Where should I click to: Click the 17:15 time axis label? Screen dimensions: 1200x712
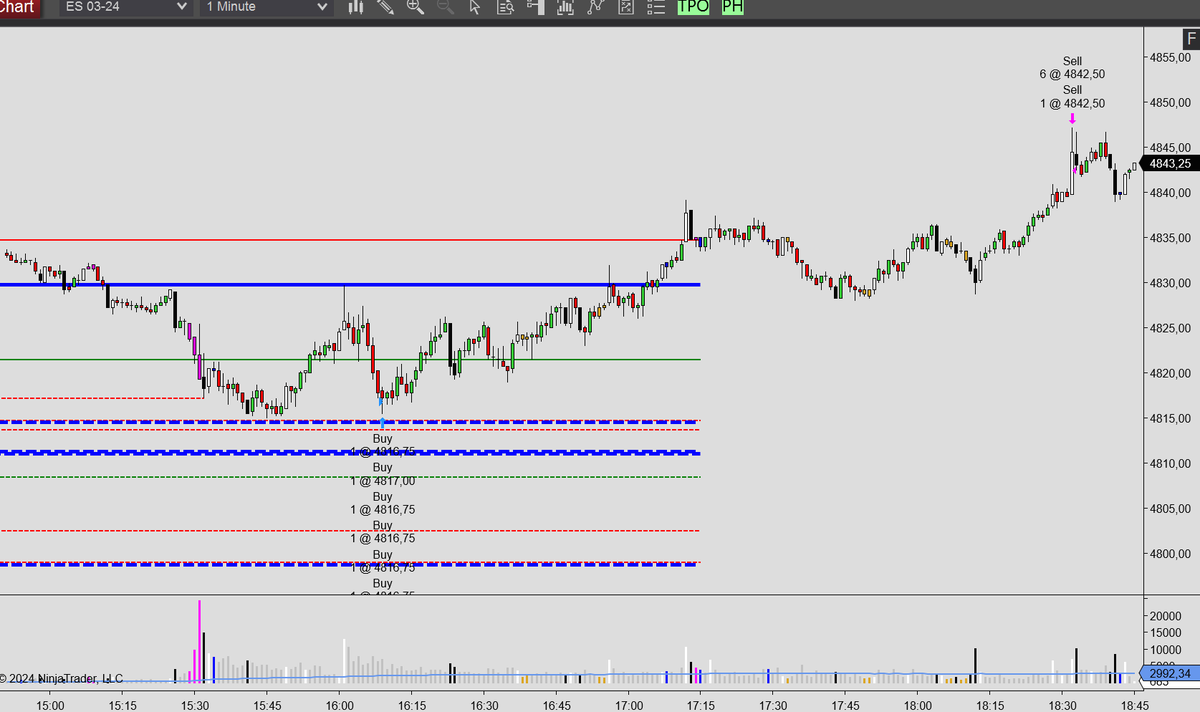[x=700, y=705]
